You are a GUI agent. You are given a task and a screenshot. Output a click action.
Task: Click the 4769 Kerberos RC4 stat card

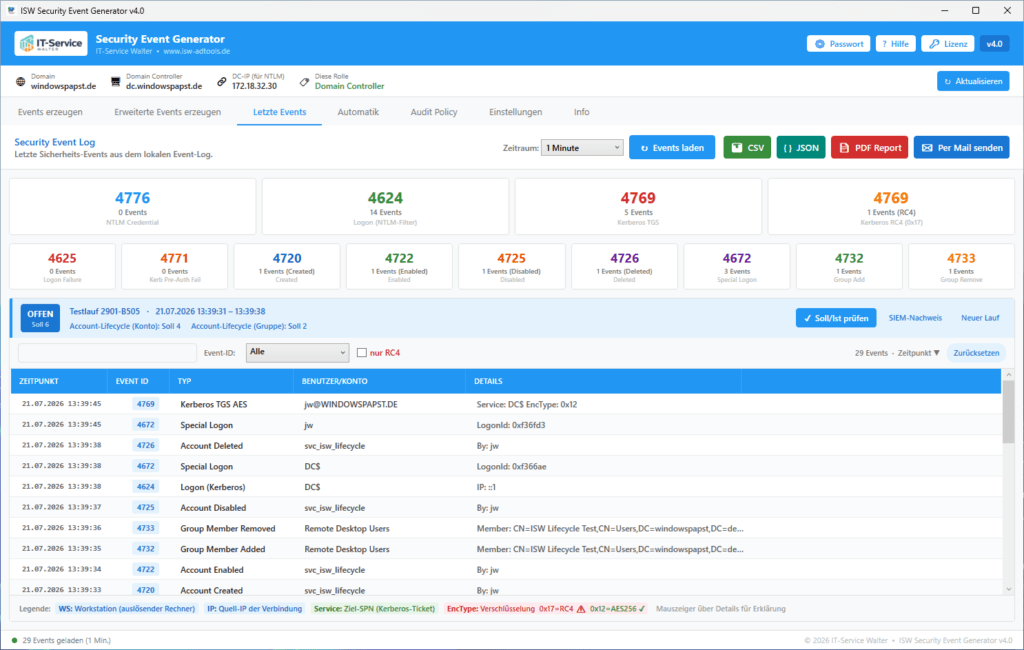[891, 206]
